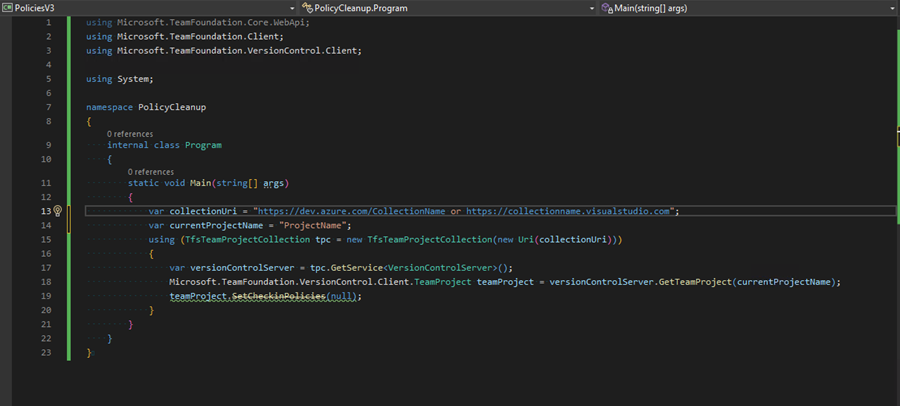This screenshot has width=900, height=406.
Task: Click the lightbulb quick actions icon on line 13
Action: pyautogui.click(x=57, y=211)
